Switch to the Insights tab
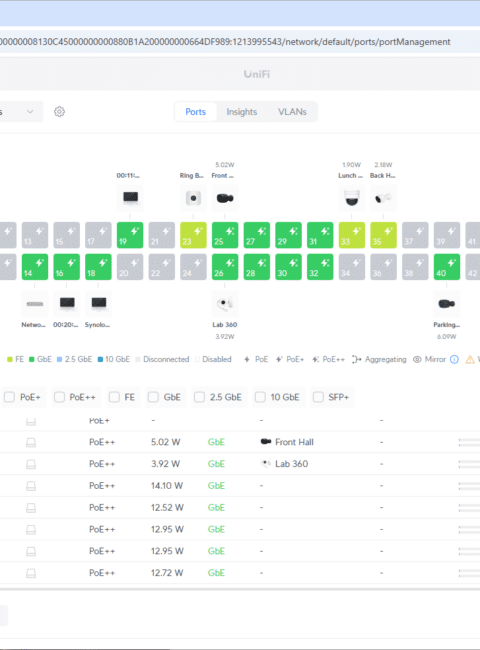This screenshot has height=650, width=480. (x=242, y=112)
